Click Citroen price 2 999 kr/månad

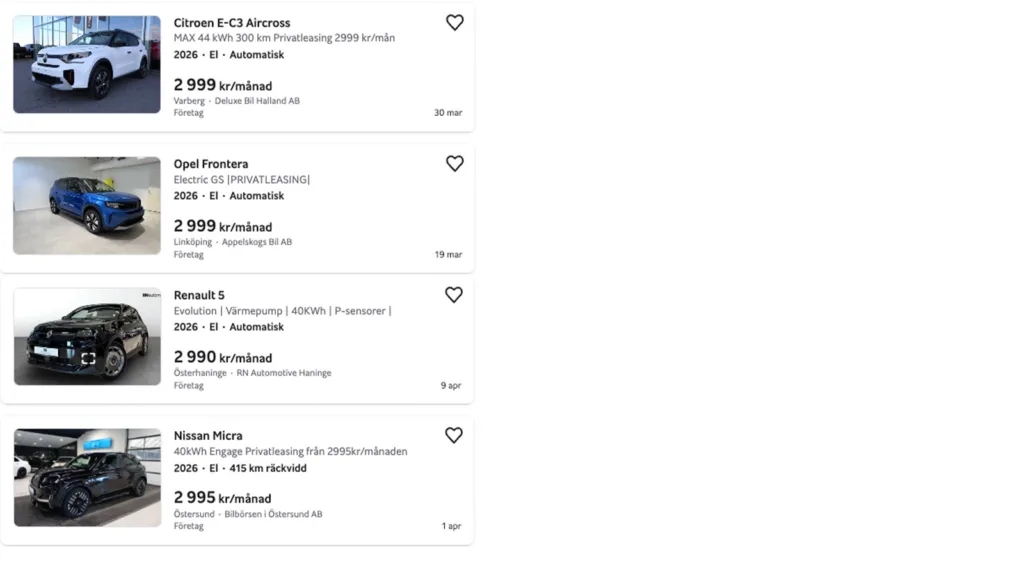[223, 85]
